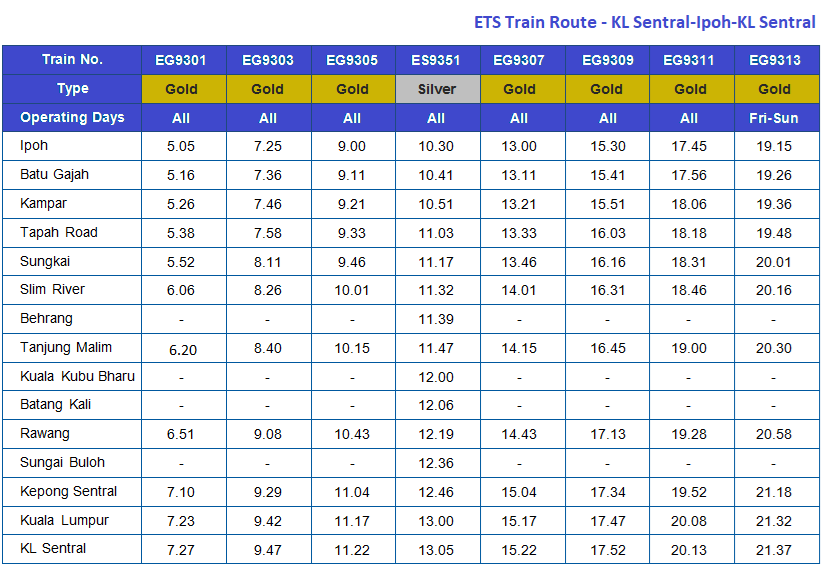The height and width of the screenshot is (566, 821).
Task: Click the Kuala Kubu Bharu station label
Action: click(77, 377)
